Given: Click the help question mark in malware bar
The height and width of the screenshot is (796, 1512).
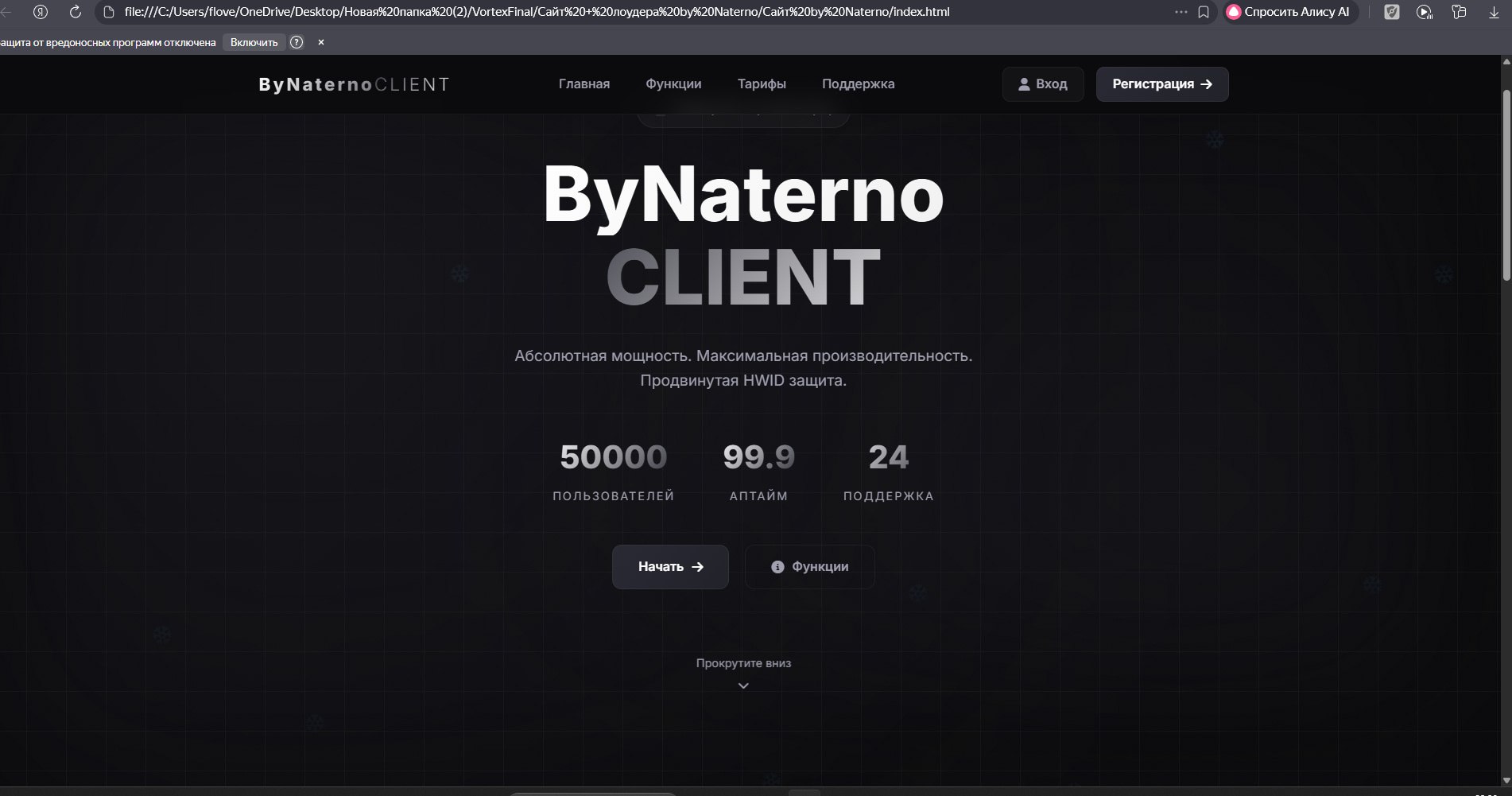Looking at the screenshot, I should click(x=297, y=42).
